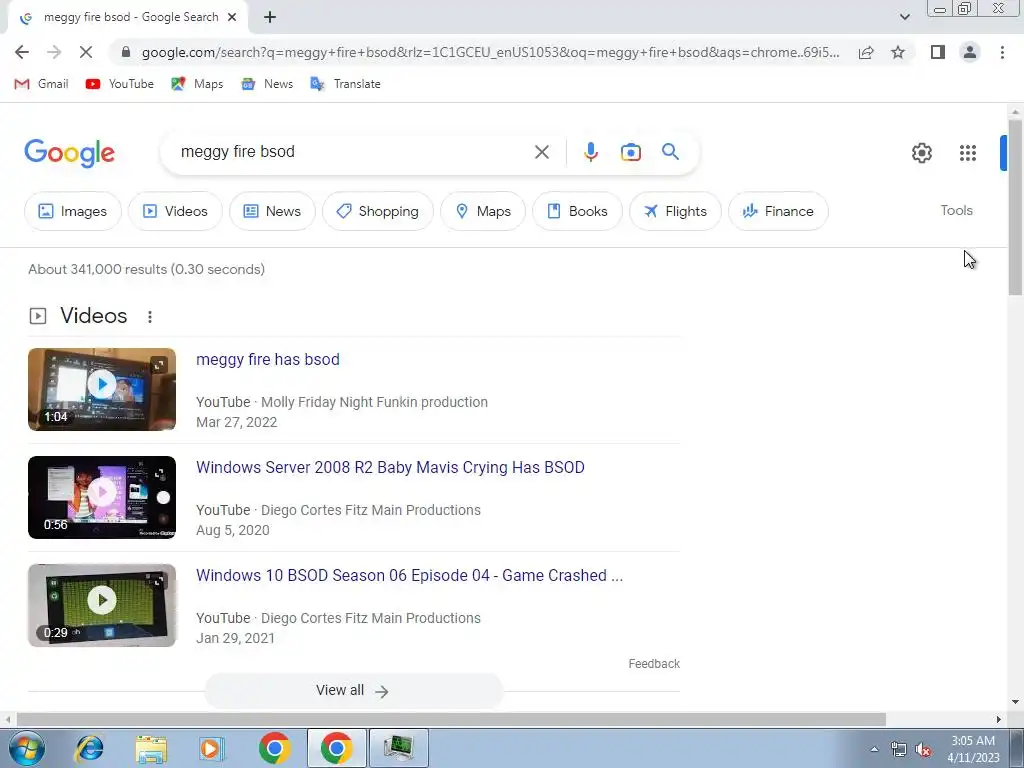The height and width of the screenshot is (768, 1024).
Task: Open the Chrome three-dot menu
Action: tap(1002, 52)
